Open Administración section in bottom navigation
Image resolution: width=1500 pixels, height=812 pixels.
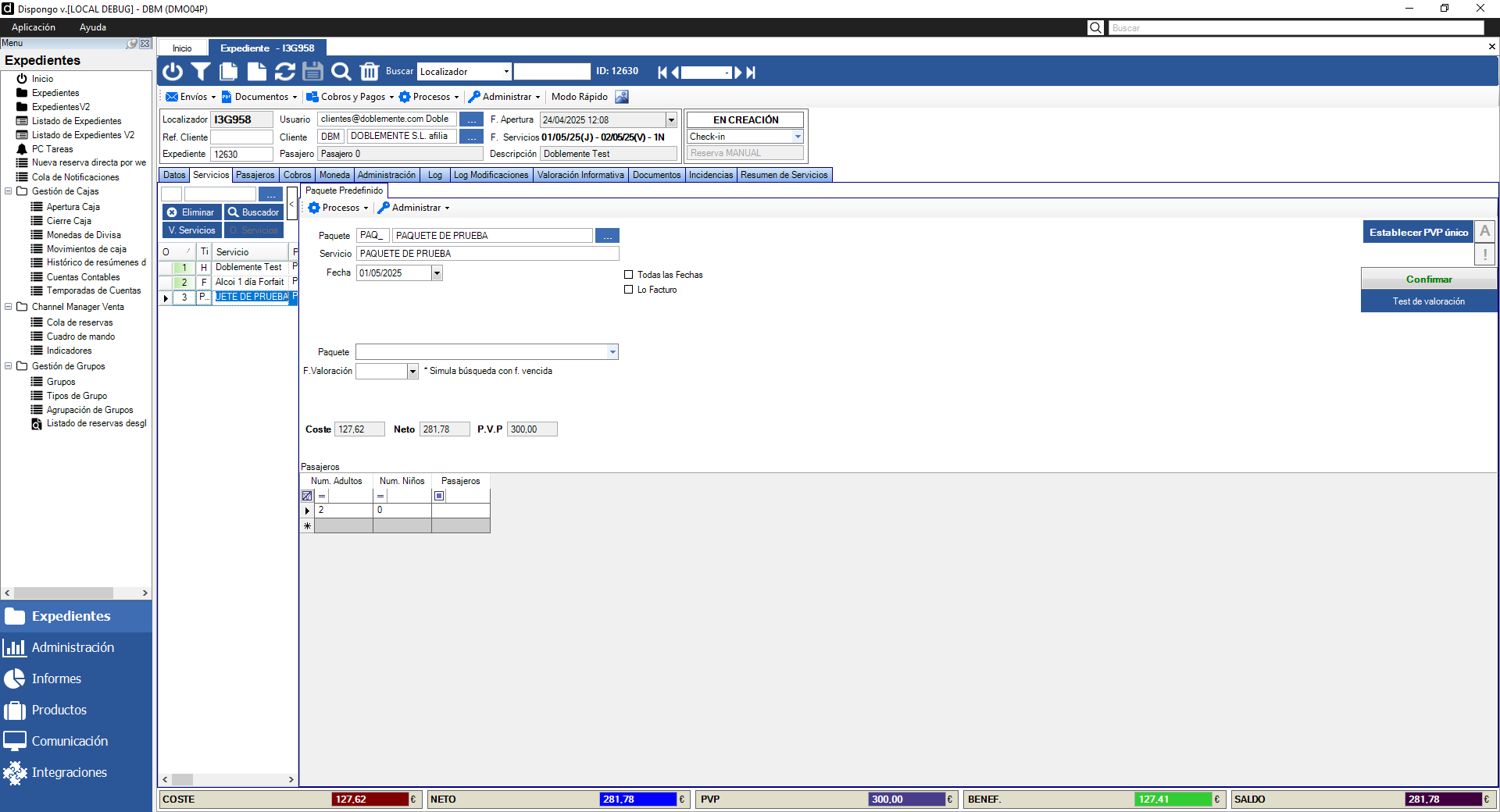pos(76,647)
